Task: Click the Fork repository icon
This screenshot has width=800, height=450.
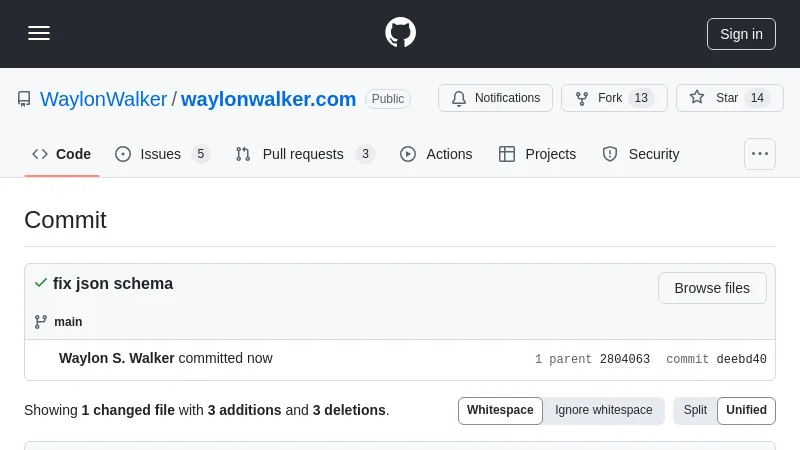Action: [x=582, y=98]
